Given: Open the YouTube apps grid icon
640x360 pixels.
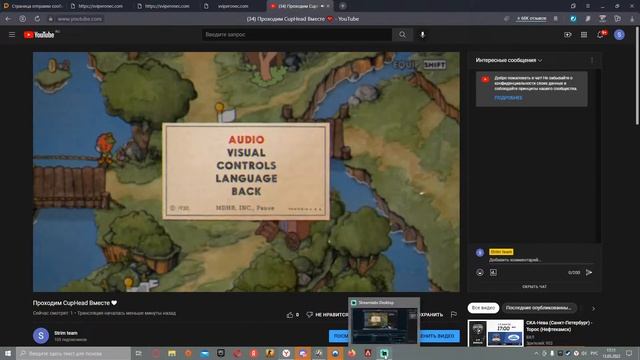Looking at the screenshot, I should [584, 35].
